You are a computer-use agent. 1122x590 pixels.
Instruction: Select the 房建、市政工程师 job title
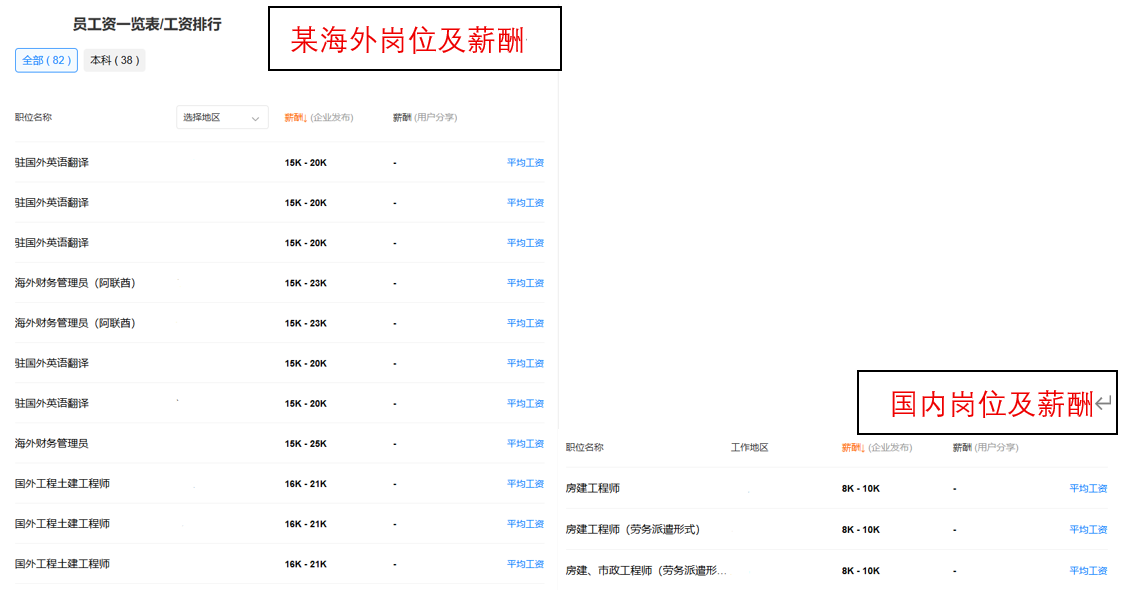(x=646, y=571)
